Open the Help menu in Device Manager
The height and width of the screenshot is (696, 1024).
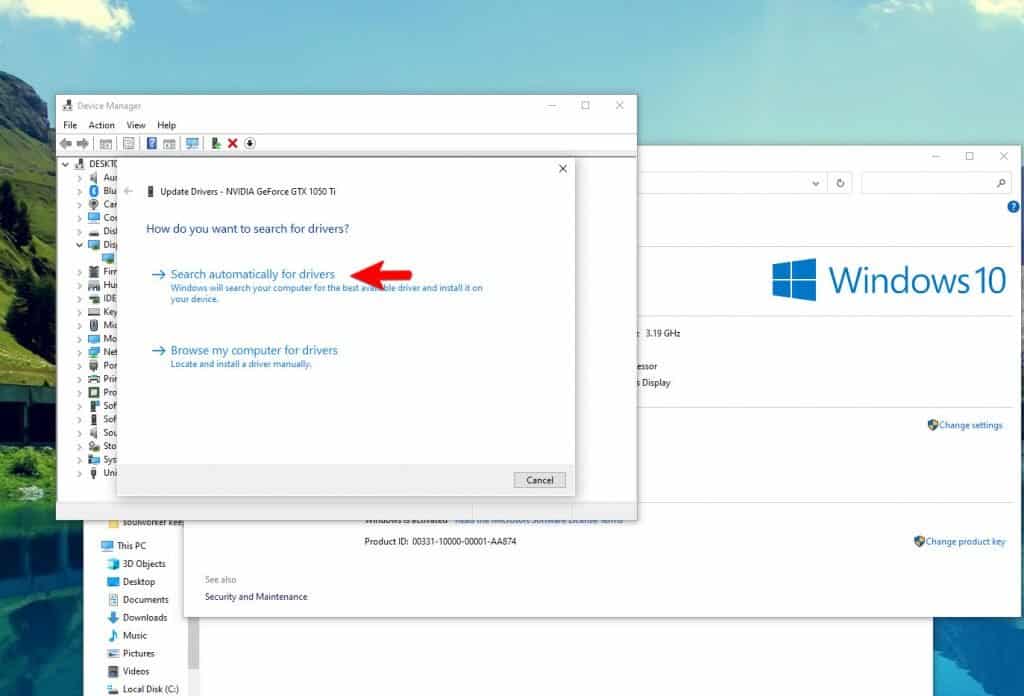click(x=167, y=125)
